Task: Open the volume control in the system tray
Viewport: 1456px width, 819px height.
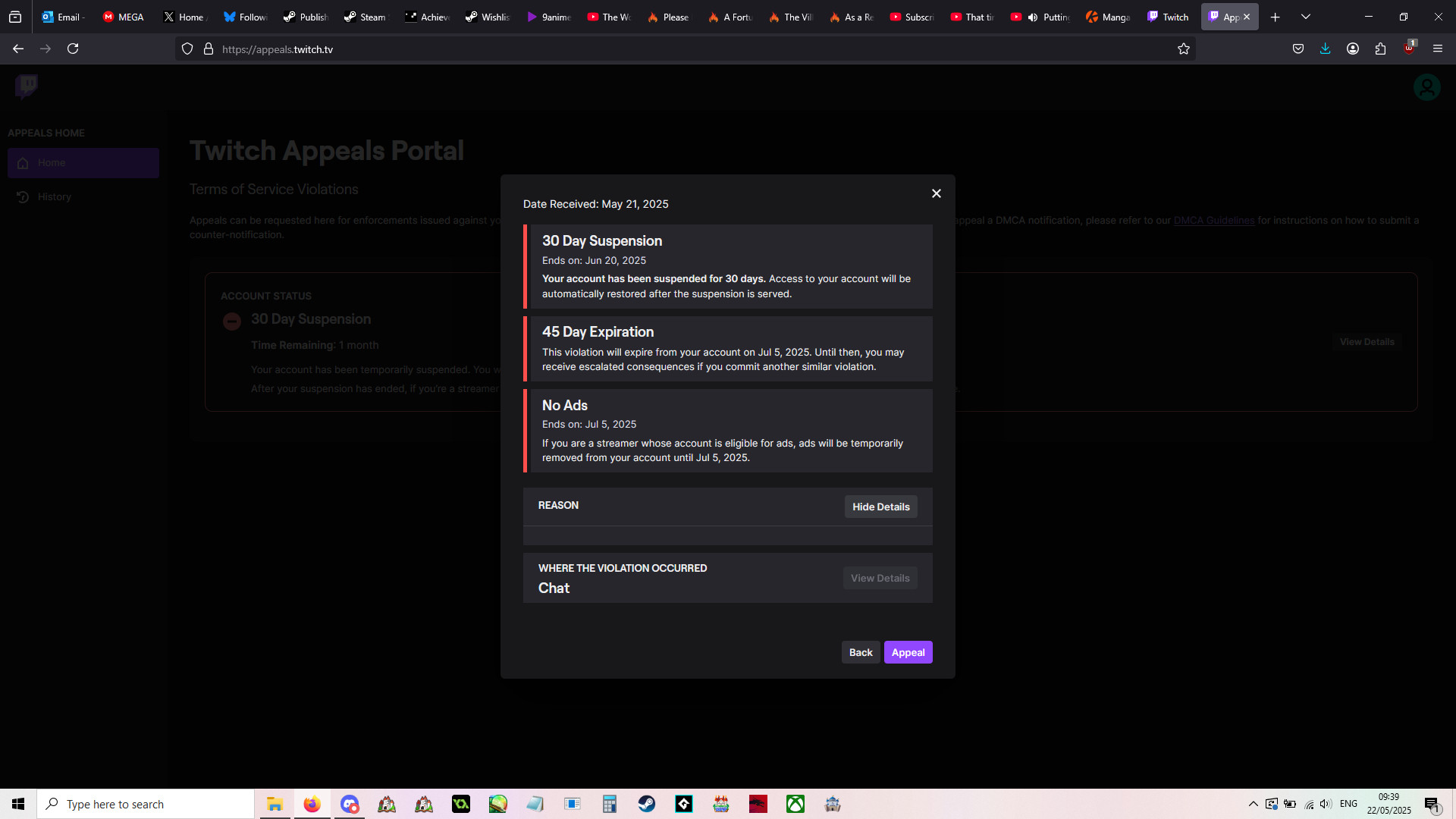Action: click(1326, 804)
